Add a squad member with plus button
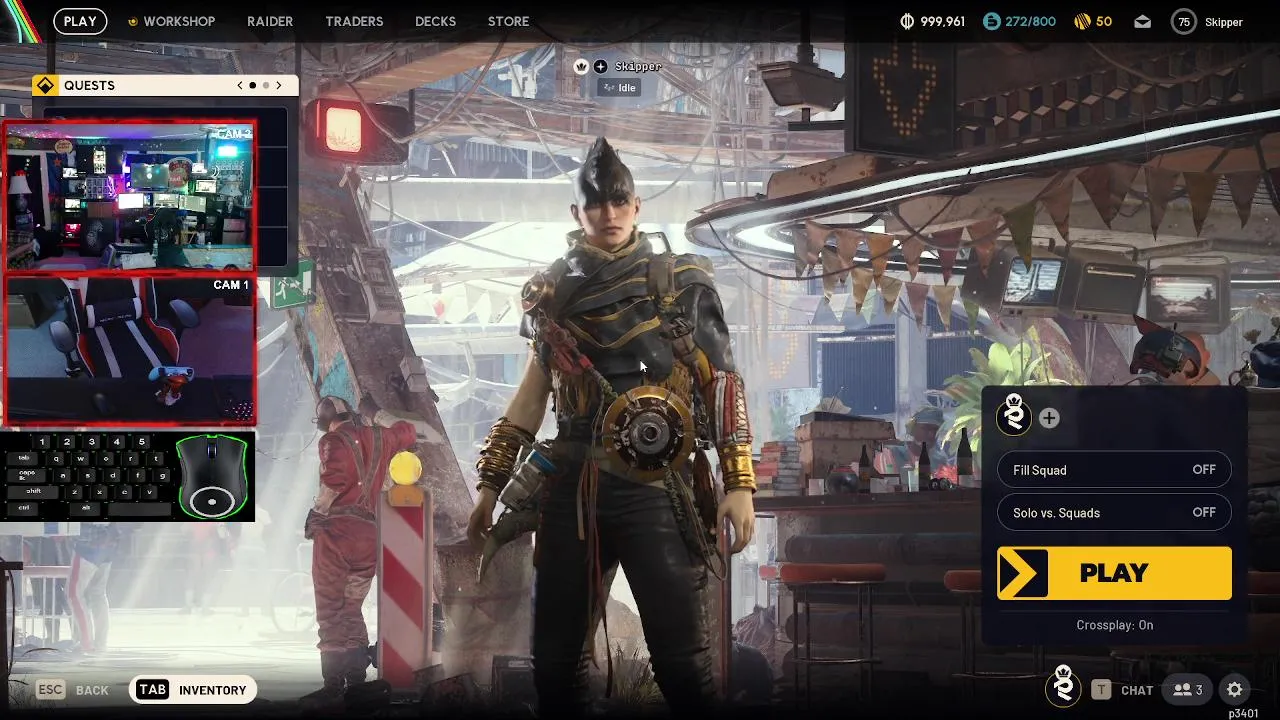1280x720 pixels. [1049, 418]
